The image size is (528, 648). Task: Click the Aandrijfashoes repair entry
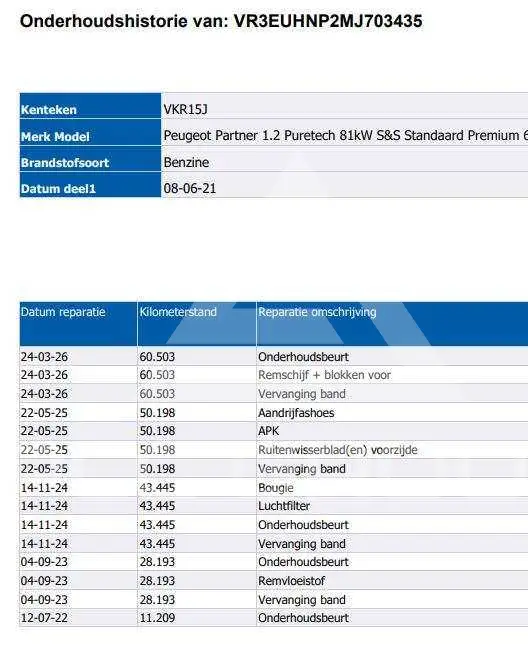coord(296,412)
